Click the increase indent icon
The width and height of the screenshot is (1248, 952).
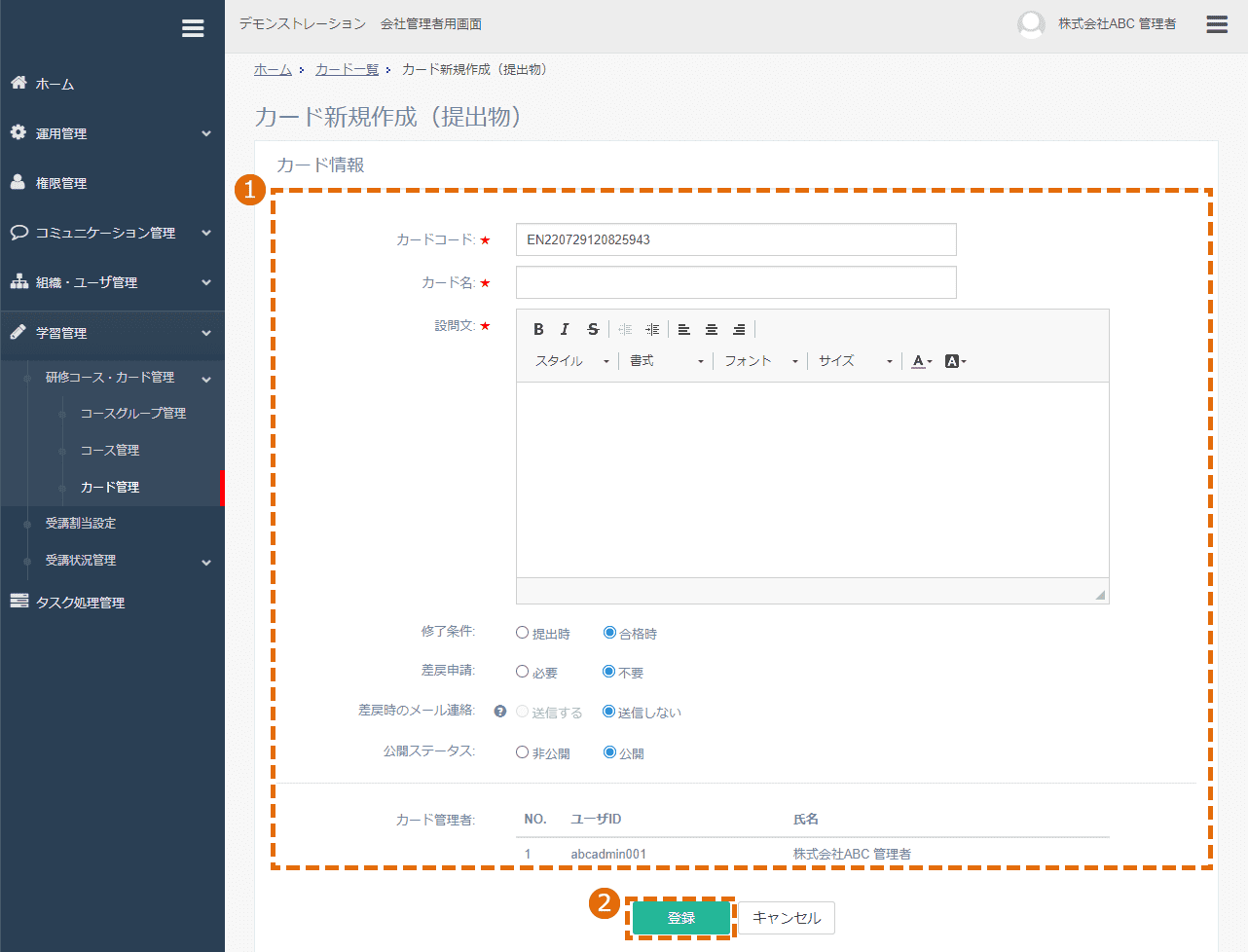pos(652,329)
